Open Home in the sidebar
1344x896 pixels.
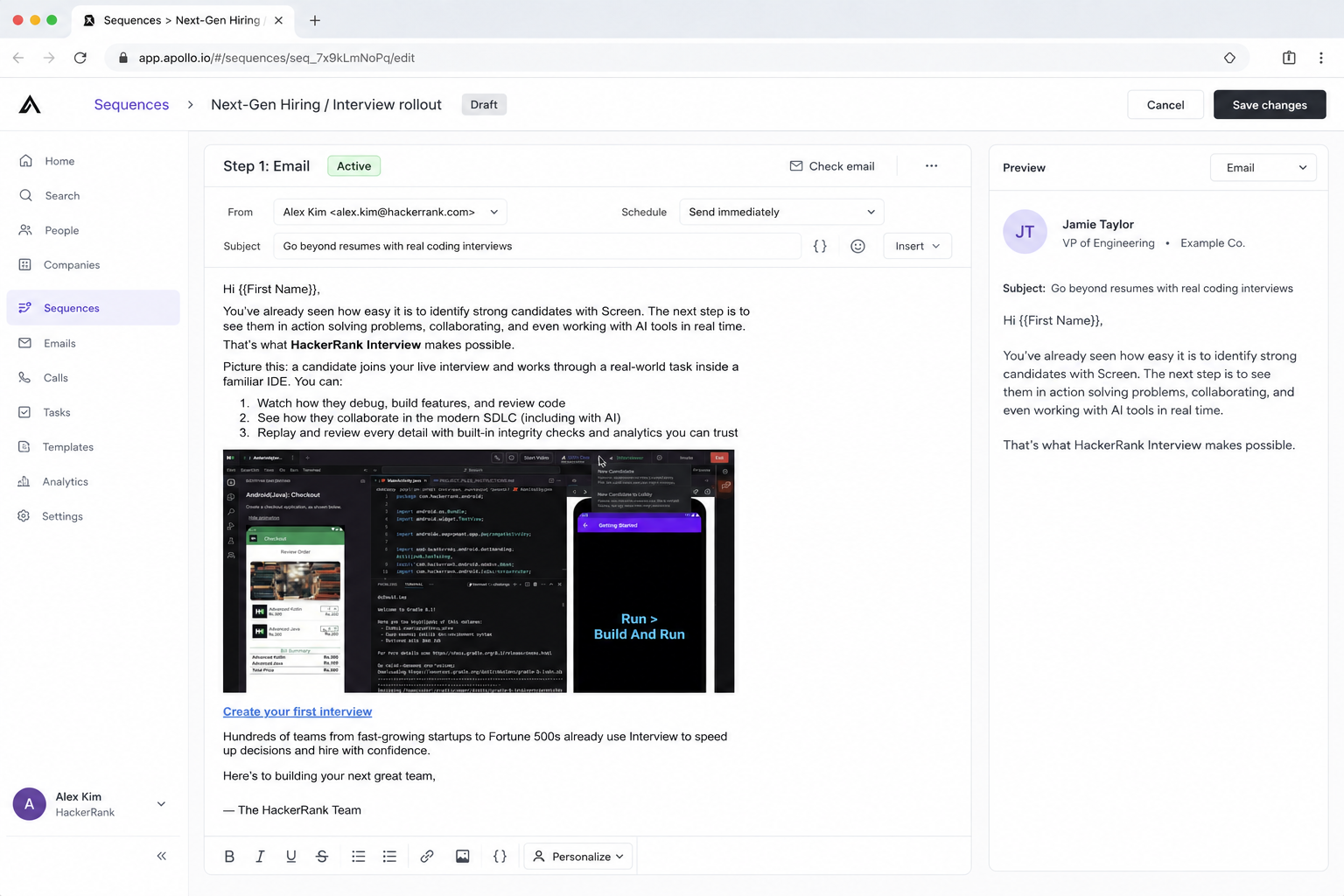(x=93, y=161)
